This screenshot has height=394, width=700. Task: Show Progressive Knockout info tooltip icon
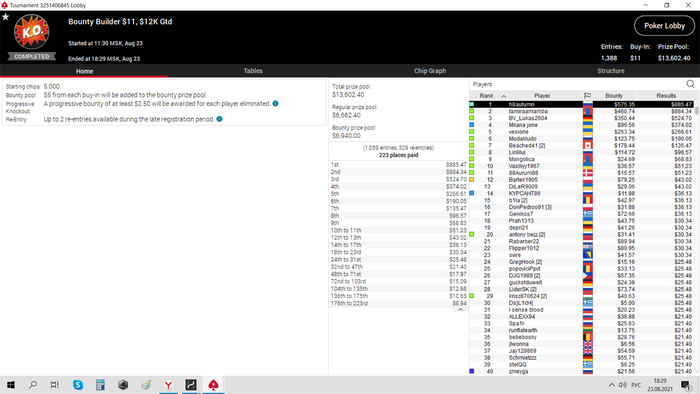275,104
